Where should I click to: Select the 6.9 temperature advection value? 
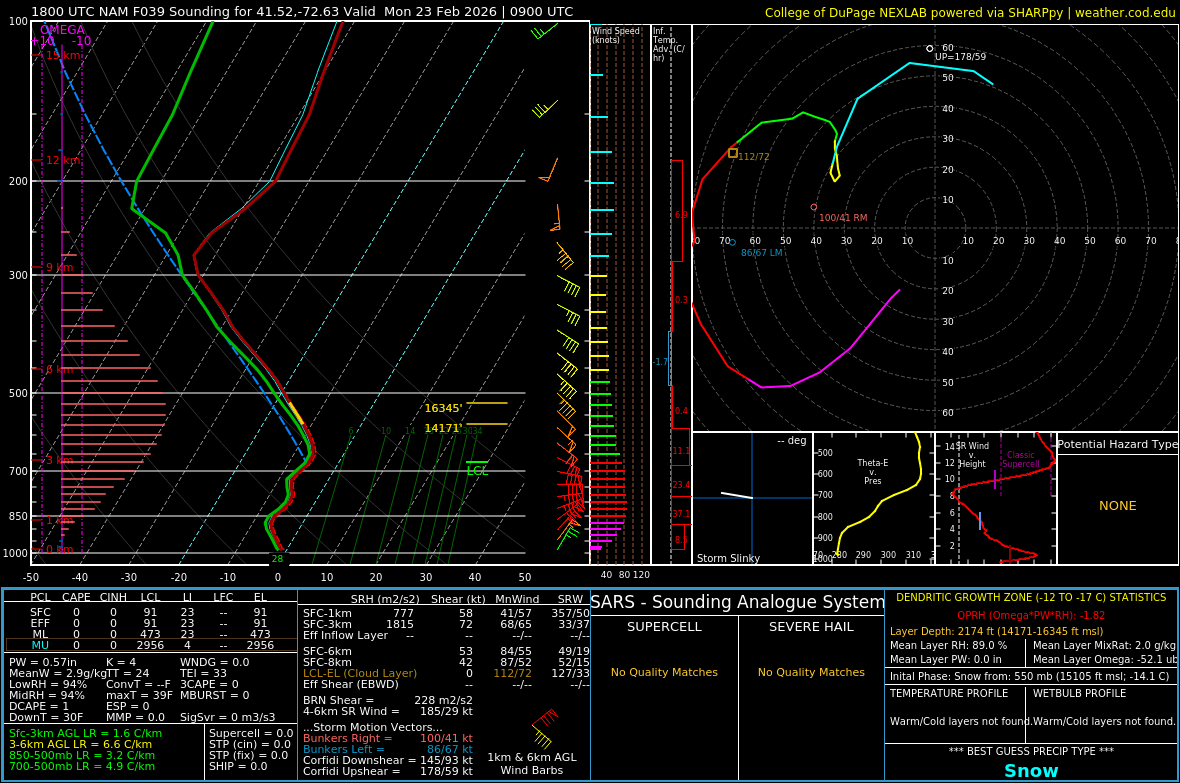pyautogui.click(x=681, y=215)
